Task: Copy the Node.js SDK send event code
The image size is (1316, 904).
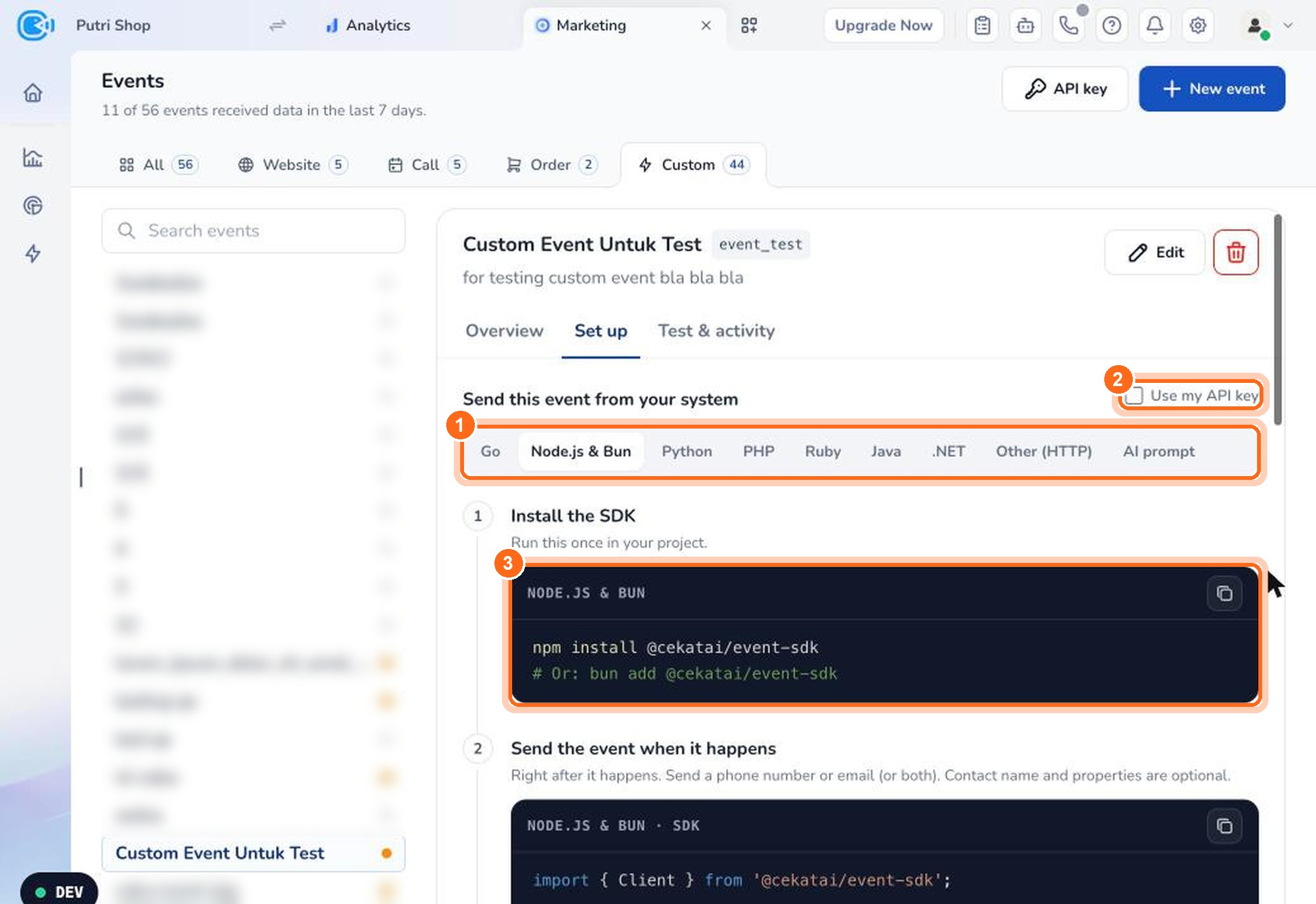Action: [x=1224, y=826]
